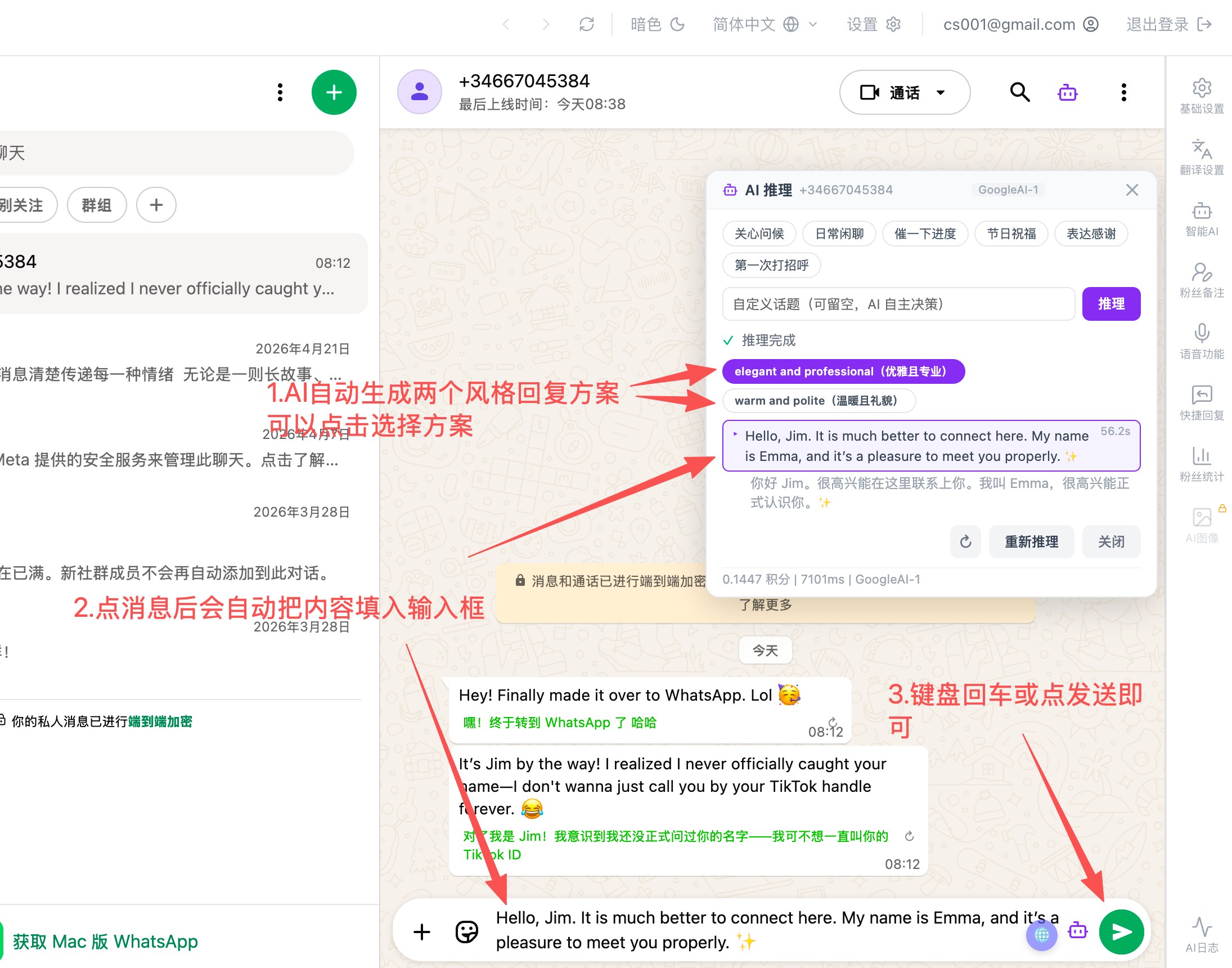Open AI图像 in right sidebar
The width and height of the screenshot is (1232, 968).
[1202, 526]
